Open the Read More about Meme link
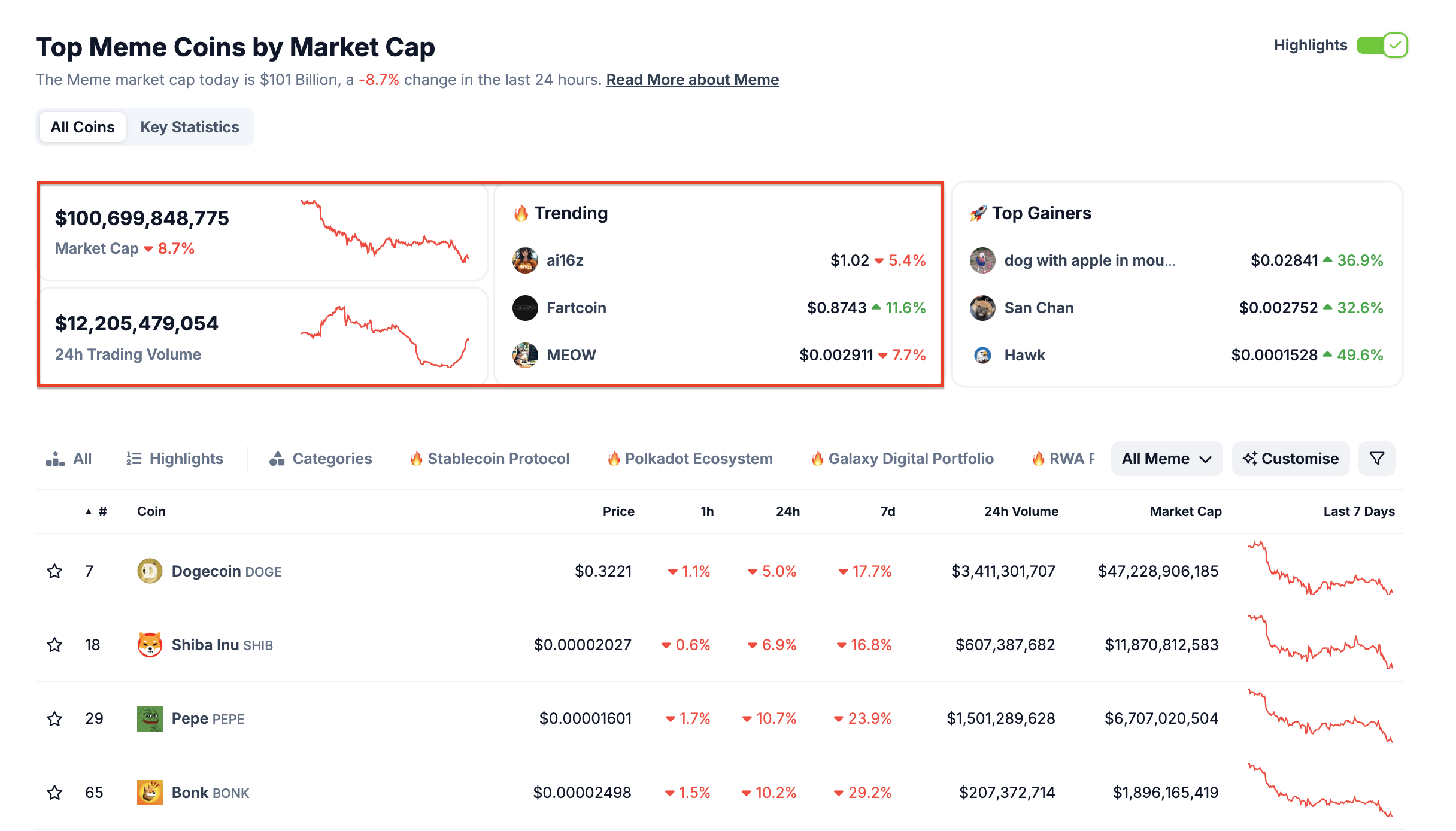Screen dimensions: 1456x831 [x=692, y=80]
